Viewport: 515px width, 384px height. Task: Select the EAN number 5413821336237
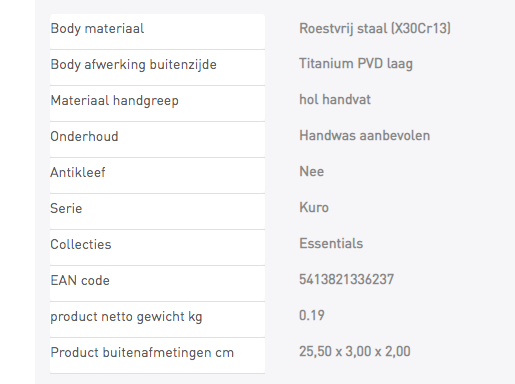pyautogui.click(x=346, y=279)
